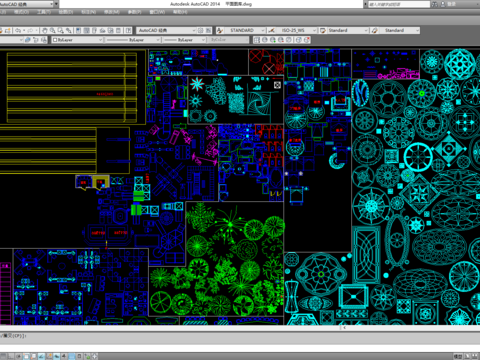Open the 窗口(W) menu
480x360 pixels.
(x=157, y=12)
